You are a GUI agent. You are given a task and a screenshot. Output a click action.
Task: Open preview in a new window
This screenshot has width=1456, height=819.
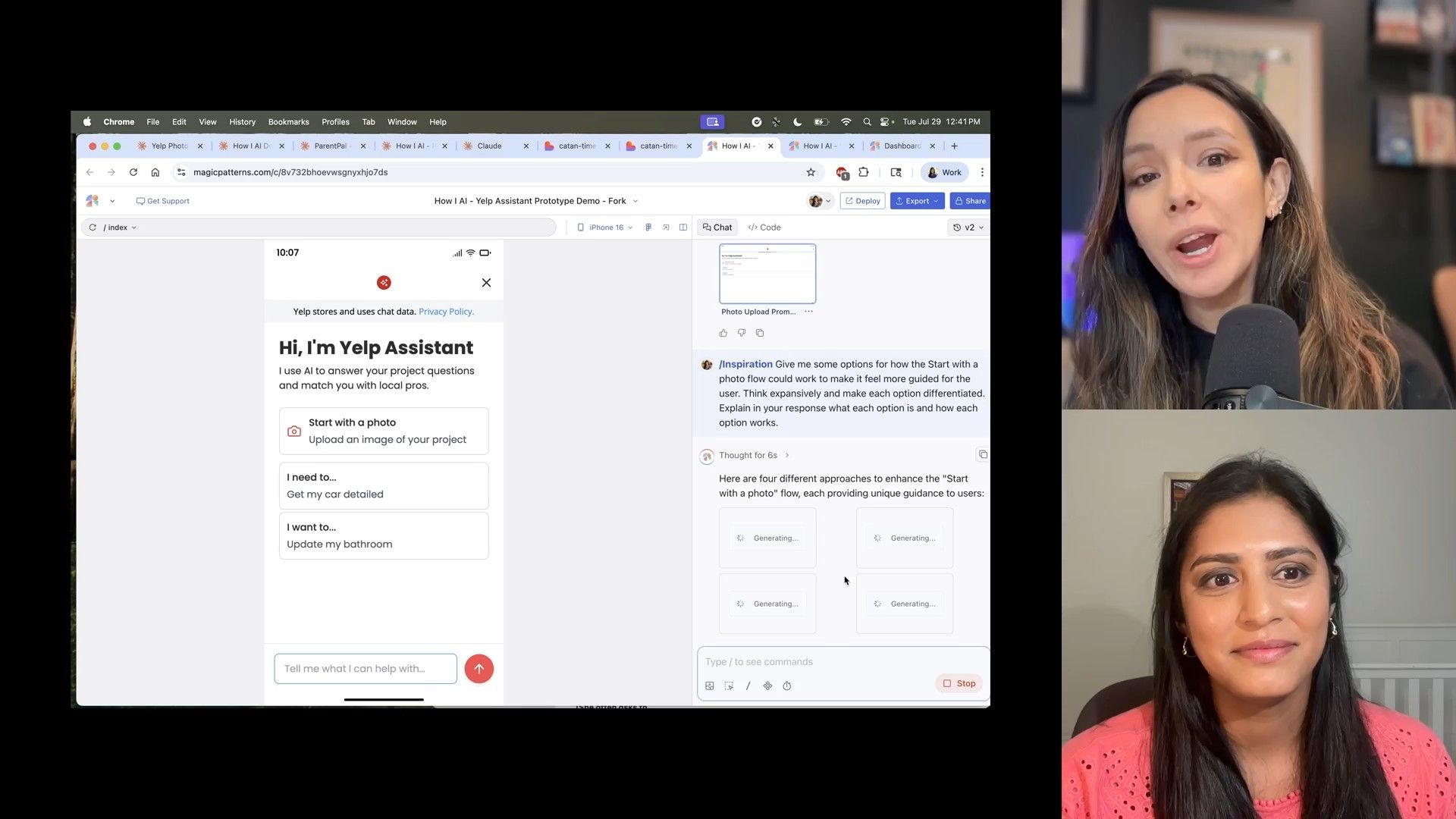pyautogui.click(x=666, y=227)
